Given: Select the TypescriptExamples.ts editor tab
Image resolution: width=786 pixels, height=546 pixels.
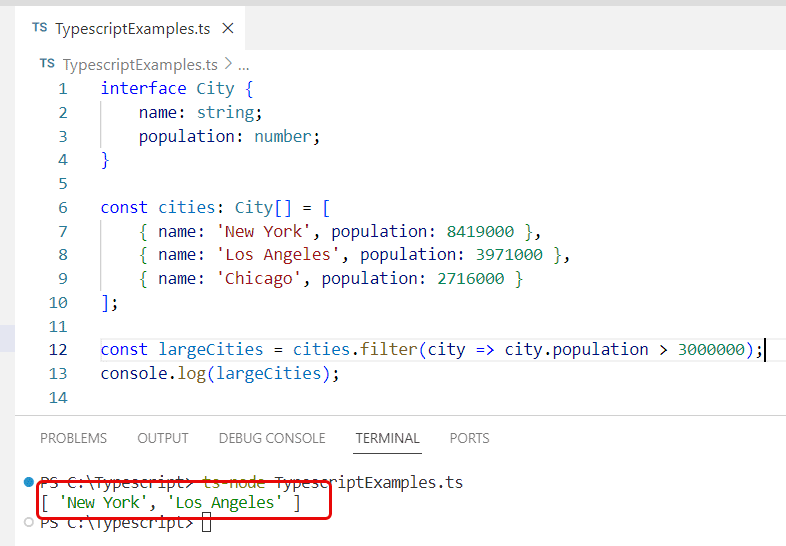Looking at the screenshot, I should point(130,29).
